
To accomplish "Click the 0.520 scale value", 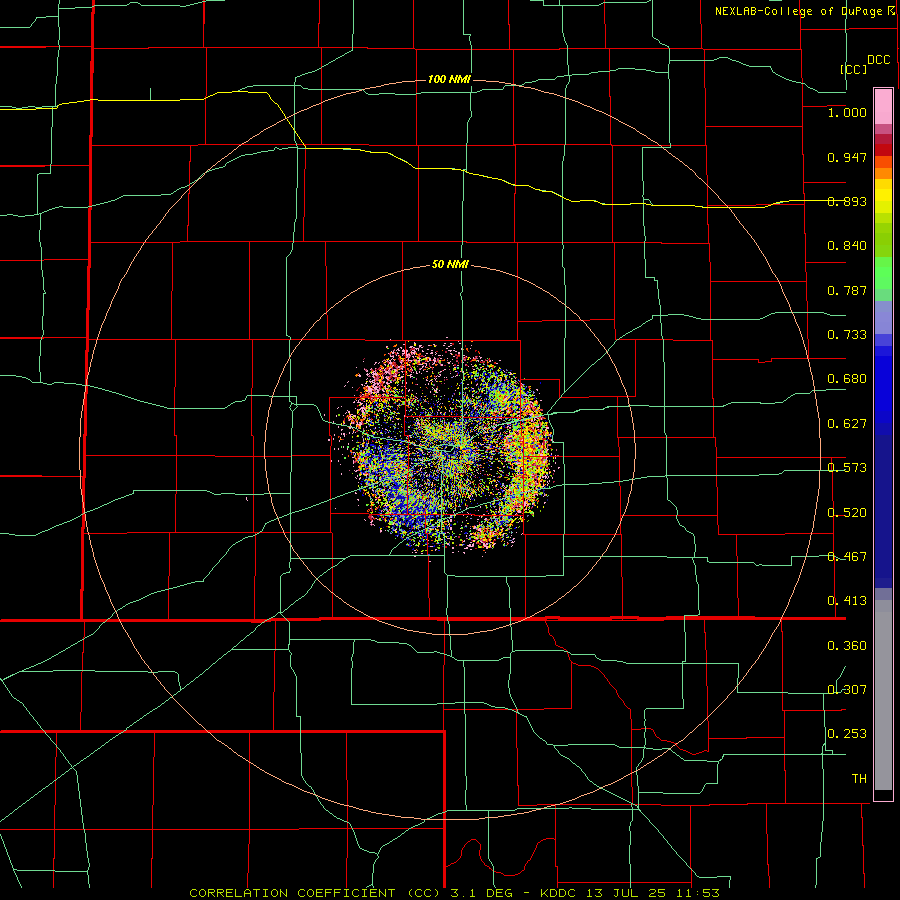I will click(x=847, y=513).
